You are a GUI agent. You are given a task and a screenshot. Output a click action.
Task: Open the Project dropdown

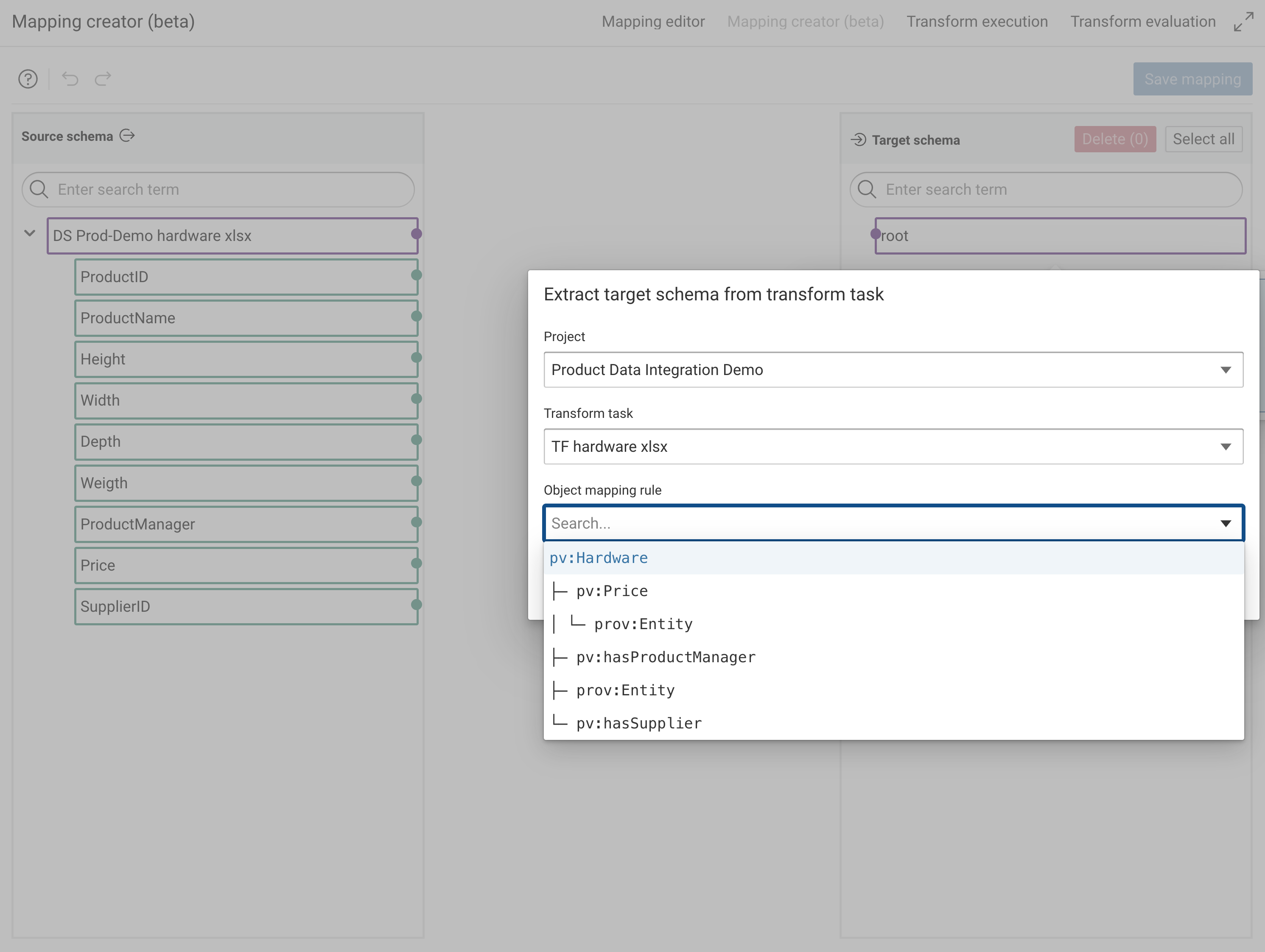point(1226,370)
